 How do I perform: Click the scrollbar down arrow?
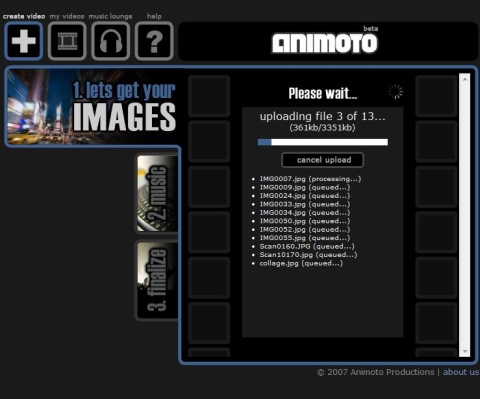pyautogui.click(x=465, y=351)
